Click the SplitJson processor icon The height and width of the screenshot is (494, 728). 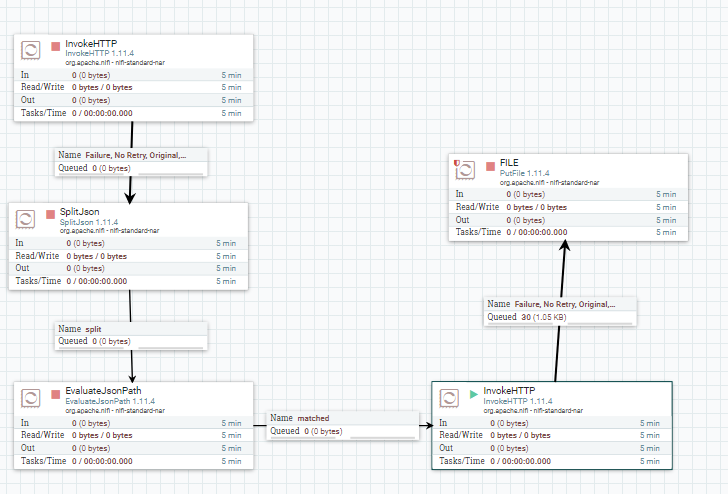click(25, 219)
